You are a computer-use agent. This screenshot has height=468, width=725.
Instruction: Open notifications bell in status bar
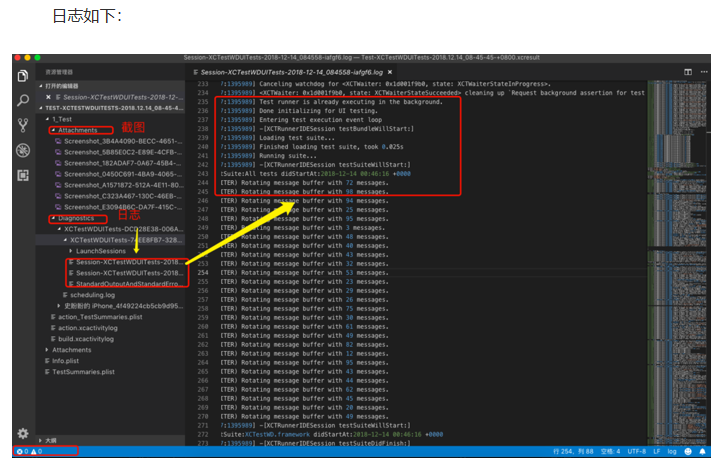click(702, 451)
